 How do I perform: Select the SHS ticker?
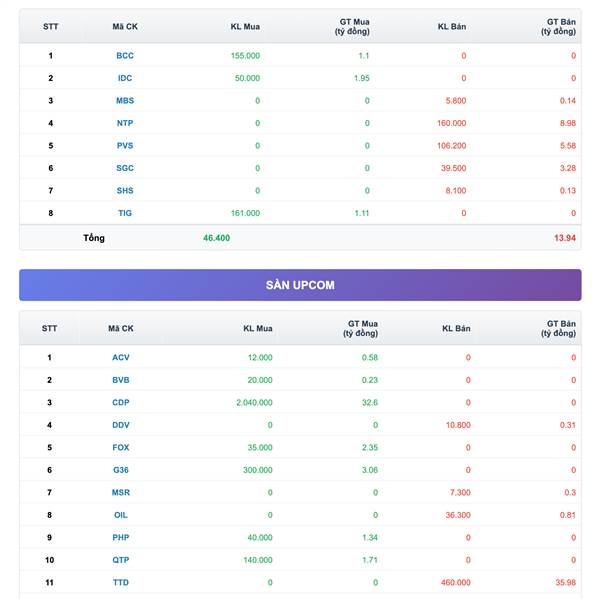coord(125,190)
